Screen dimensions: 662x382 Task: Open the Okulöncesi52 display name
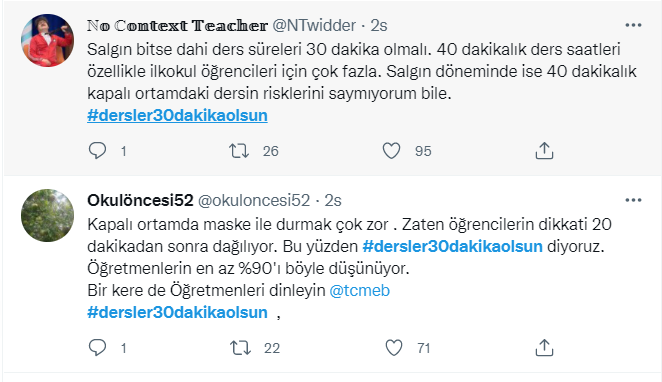click(x=140, y=200)
